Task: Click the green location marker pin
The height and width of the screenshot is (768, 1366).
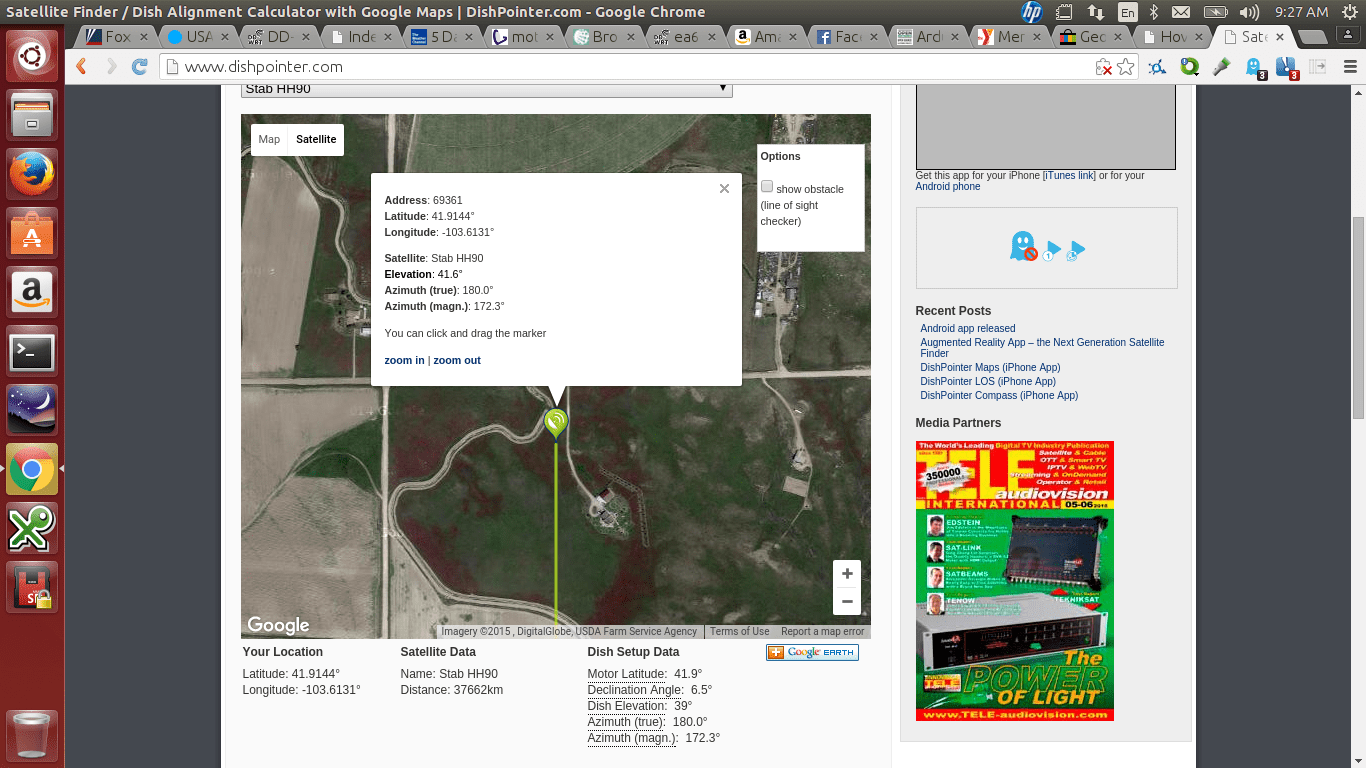Action: pyautogui.click(x=556, y=423)
